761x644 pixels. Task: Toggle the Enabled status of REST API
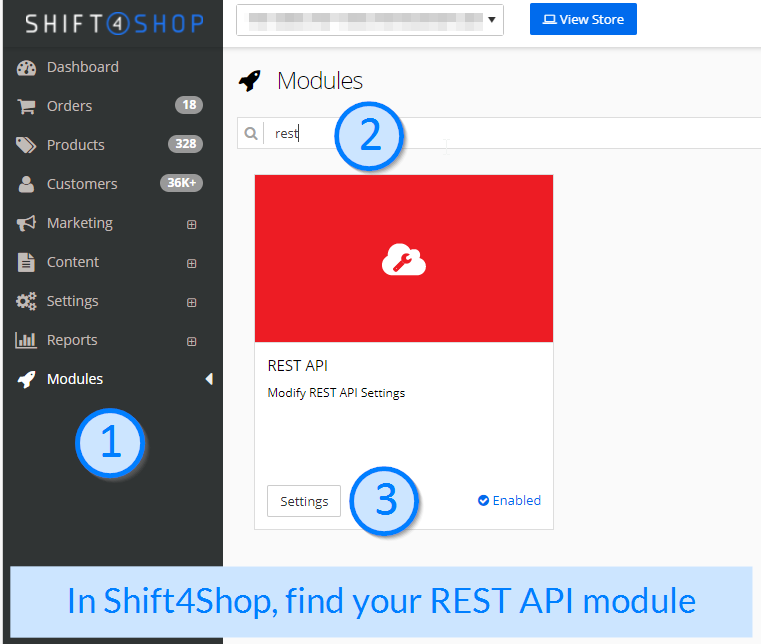coord(509,500)
